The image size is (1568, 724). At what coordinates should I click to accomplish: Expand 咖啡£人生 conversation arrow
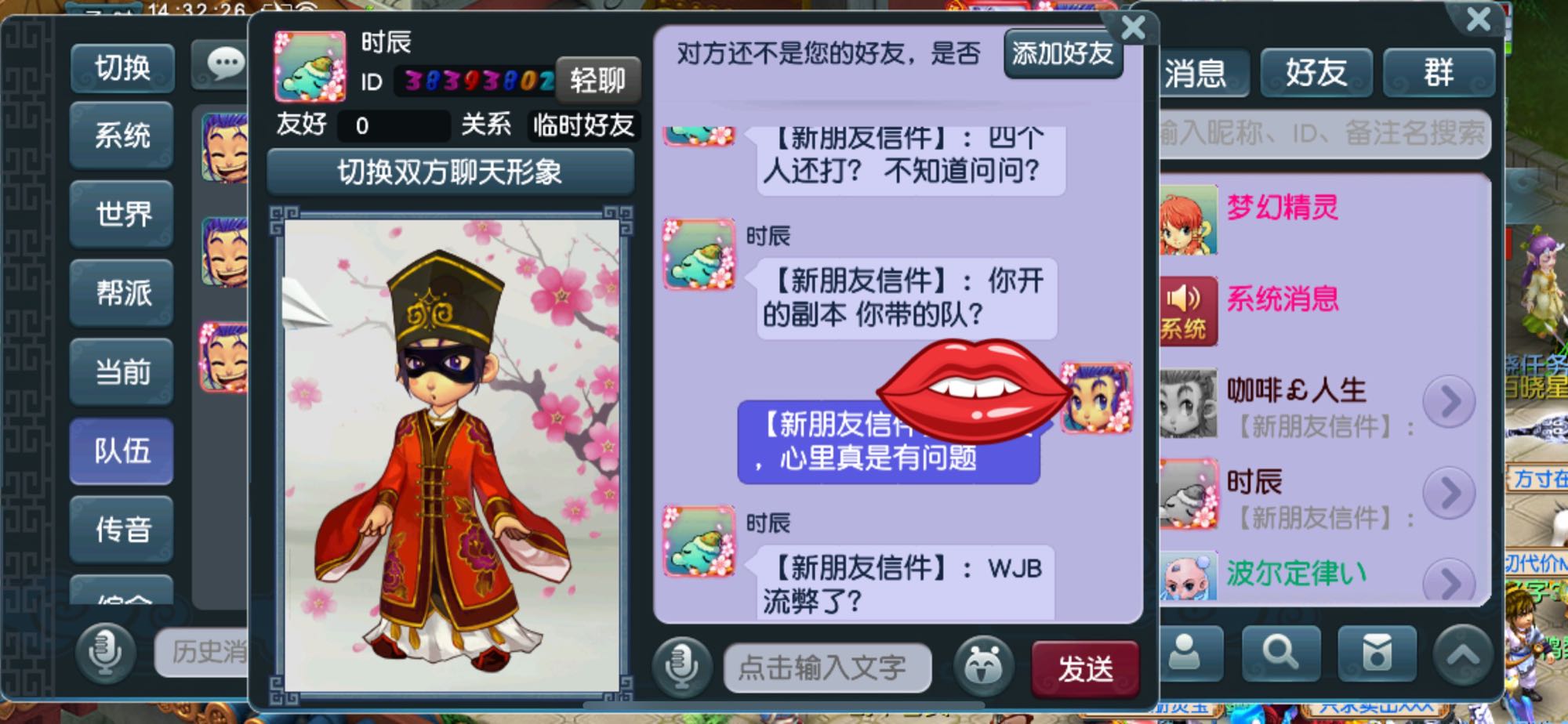pos(1449,402)
